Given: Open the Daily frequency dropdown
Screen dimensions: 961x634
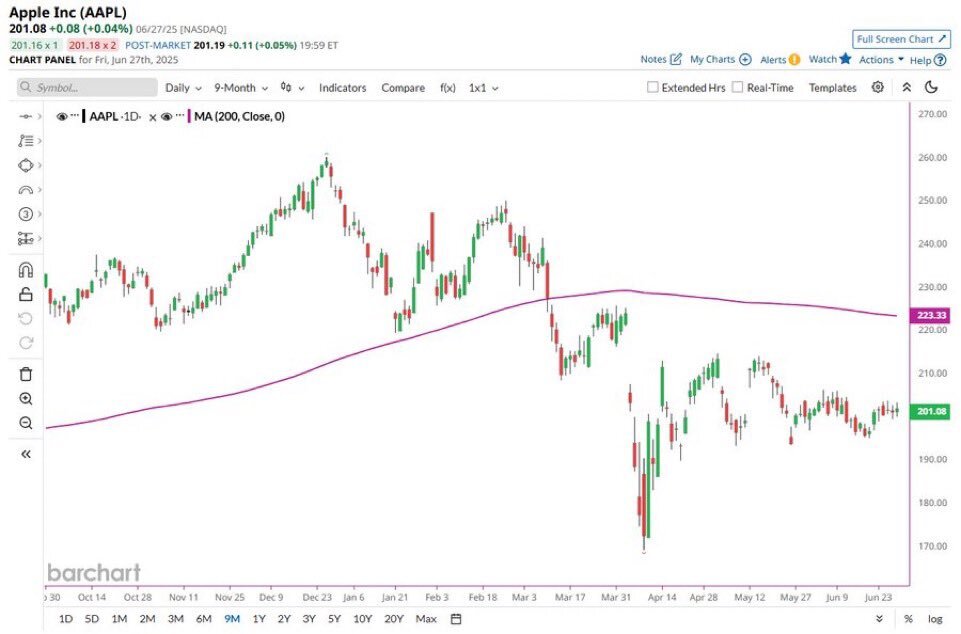Looking at the screenshot, I should click(183, 88).
